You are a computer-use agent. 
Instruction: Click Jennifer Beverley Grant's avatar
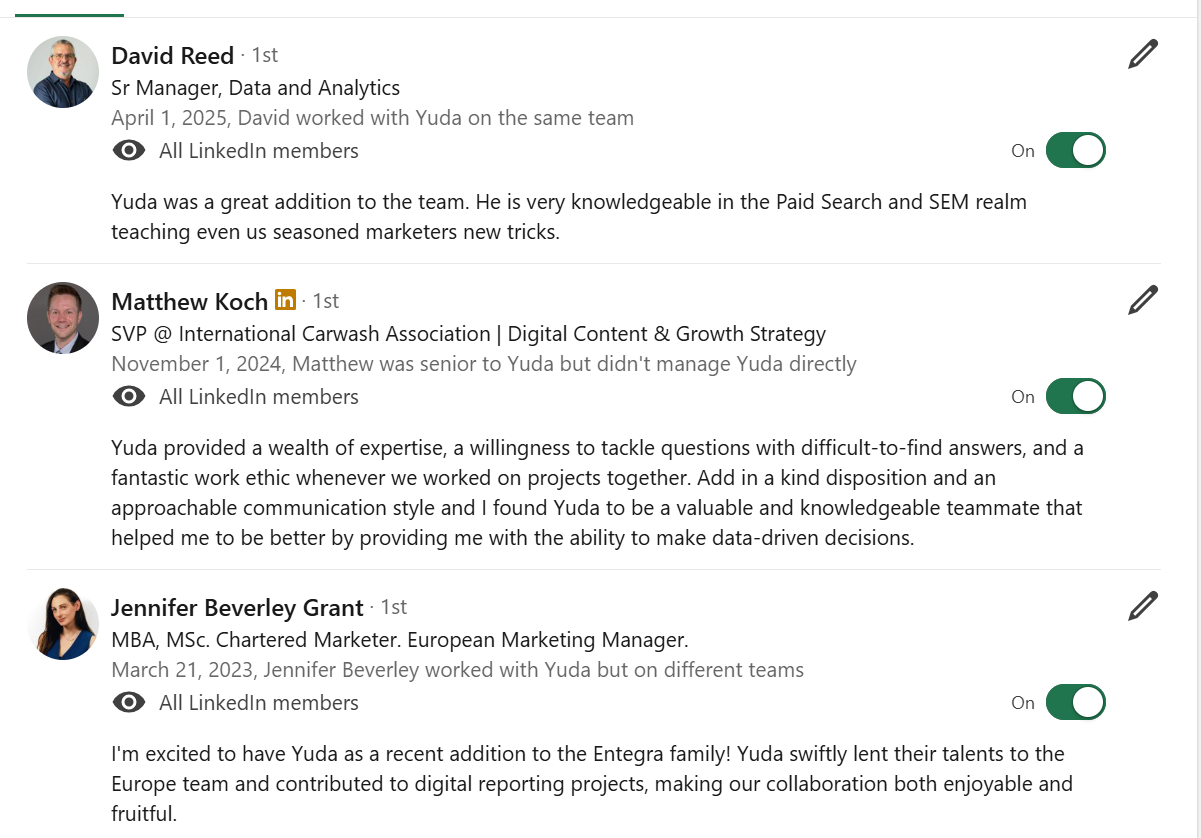63,624
